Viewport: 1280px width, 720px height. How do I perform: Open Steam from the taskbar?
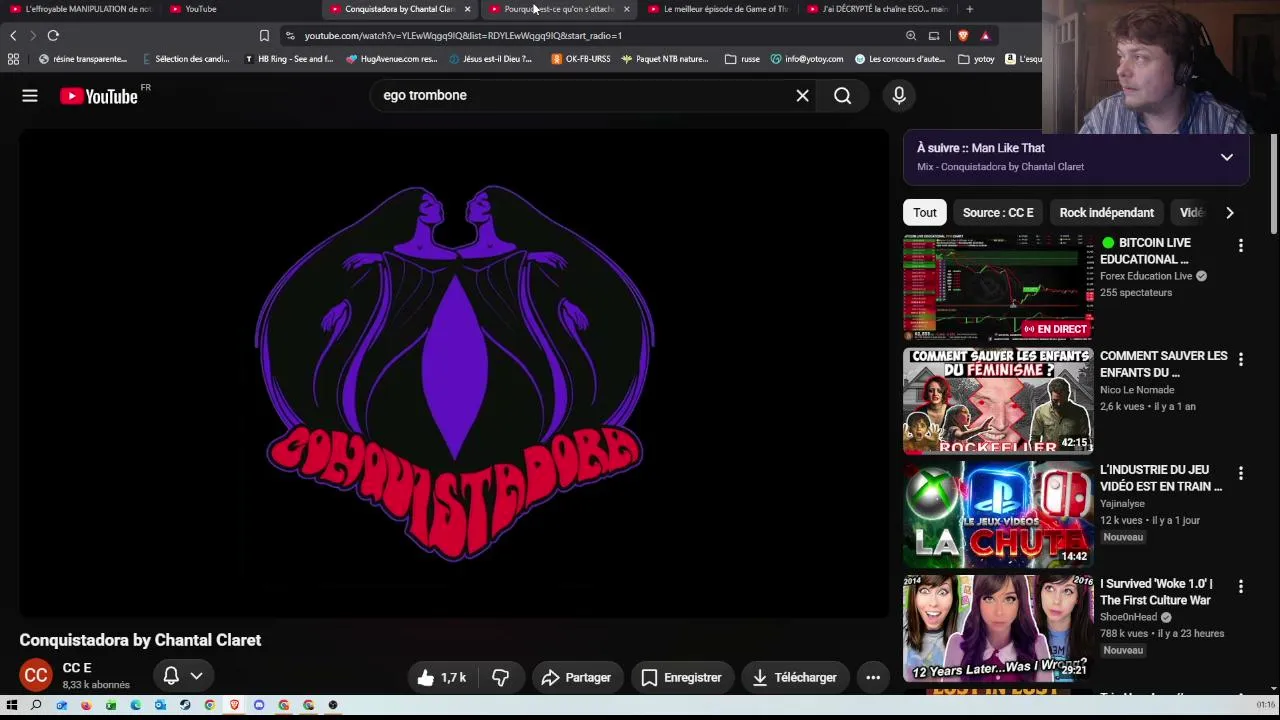point(185,705)
